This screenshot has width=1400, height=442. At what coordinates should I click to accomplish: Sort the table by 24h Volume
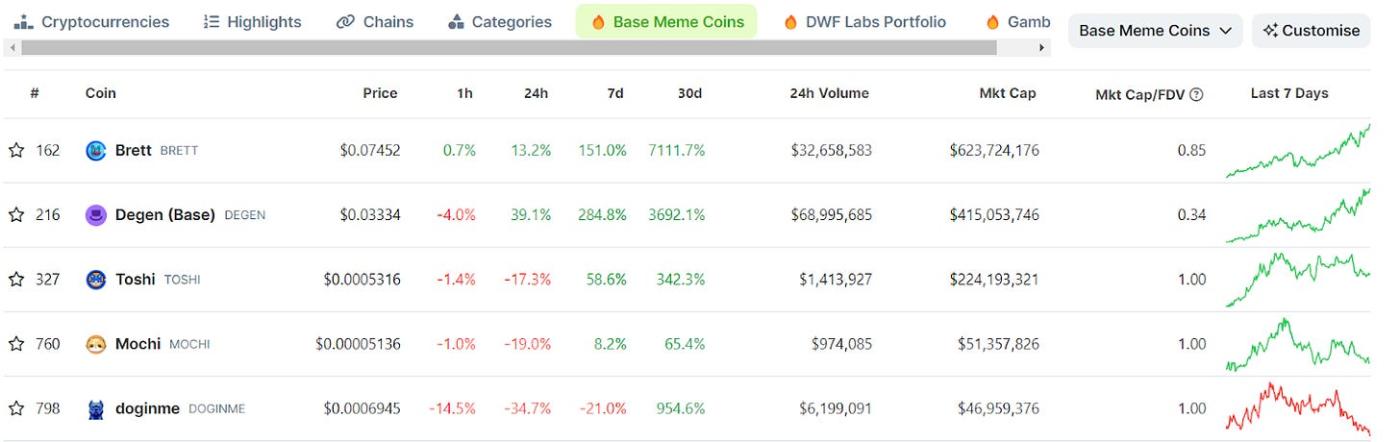tap(828, 93)
